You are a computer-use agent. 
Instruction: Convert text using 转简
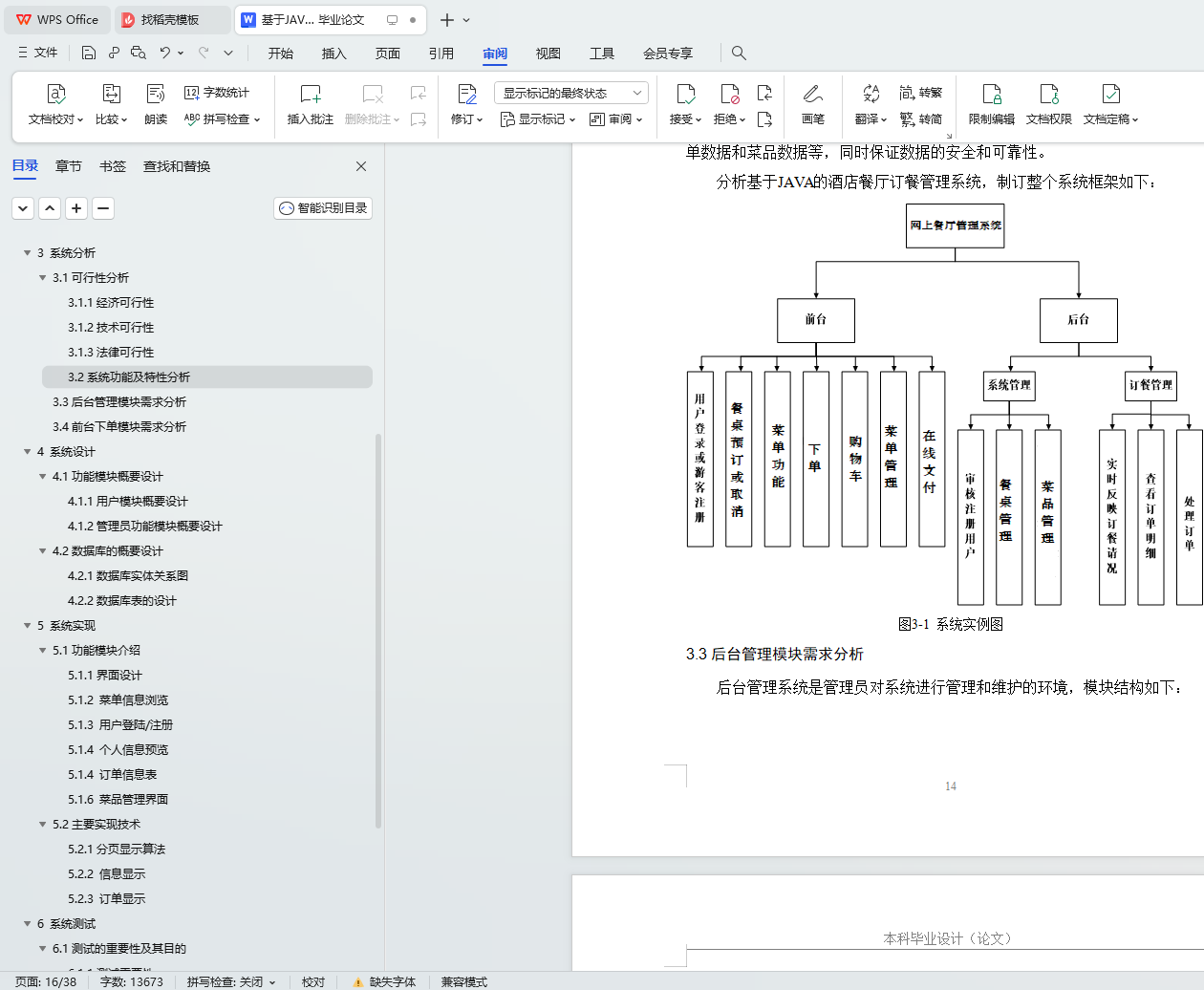pyautogui.click(x=921, y=119)
